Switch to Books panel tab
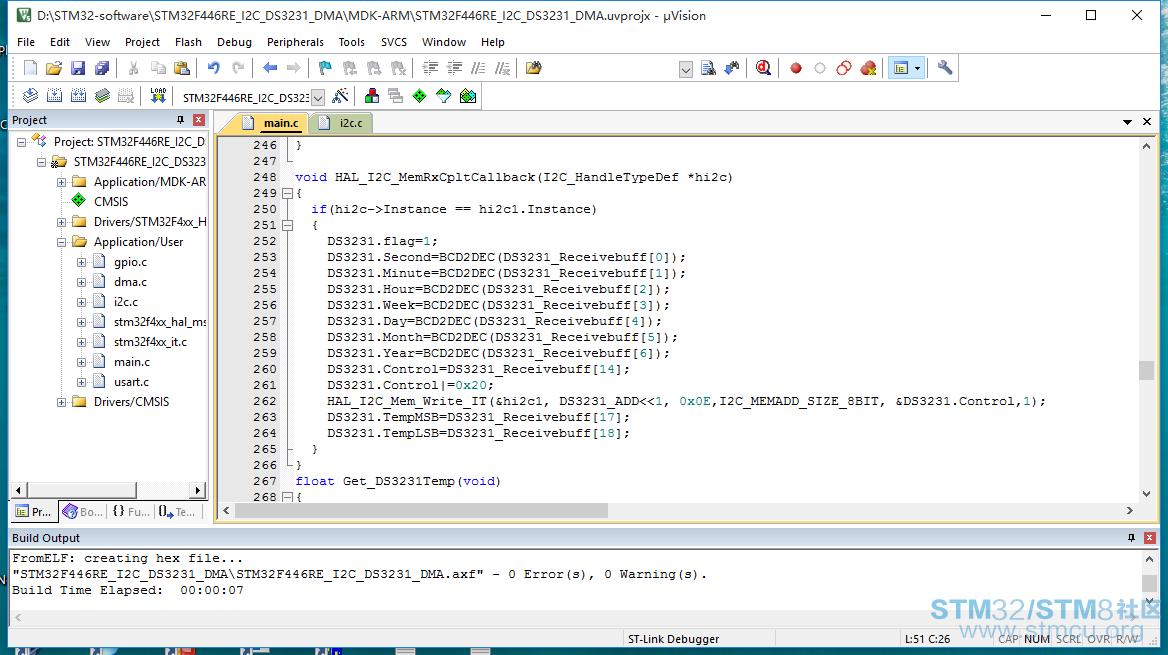The width and height of the screenshot is (1168, 655). tap(83, 512)
